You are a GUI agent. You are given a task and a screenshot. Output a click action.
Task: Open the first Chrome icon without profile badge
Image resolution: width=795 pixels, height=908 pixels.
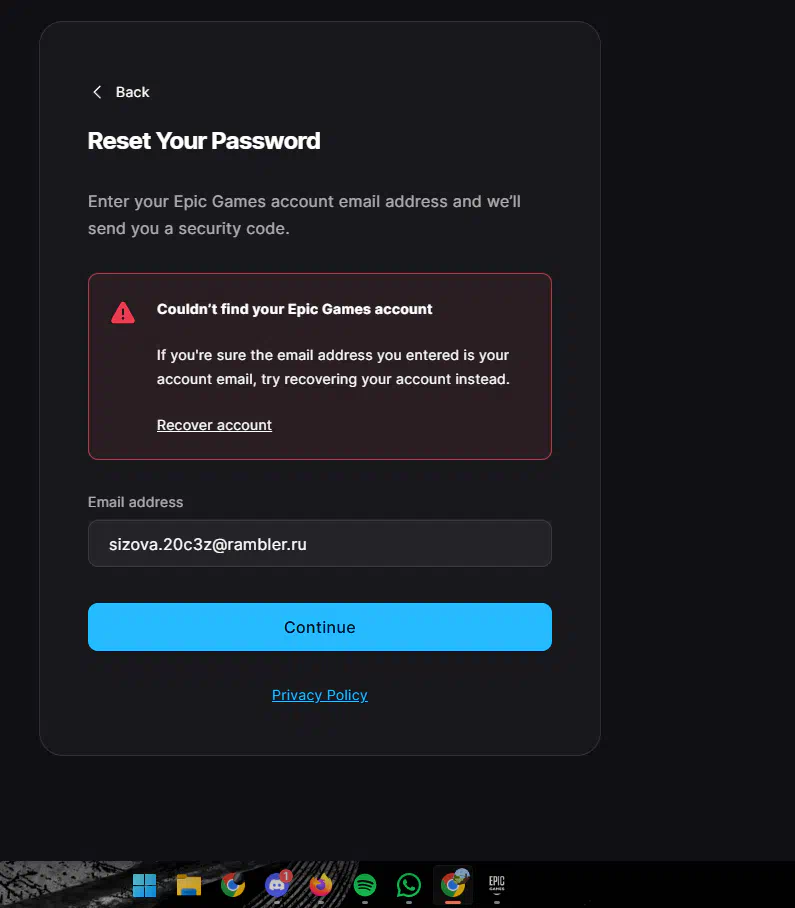click(233, 885)
